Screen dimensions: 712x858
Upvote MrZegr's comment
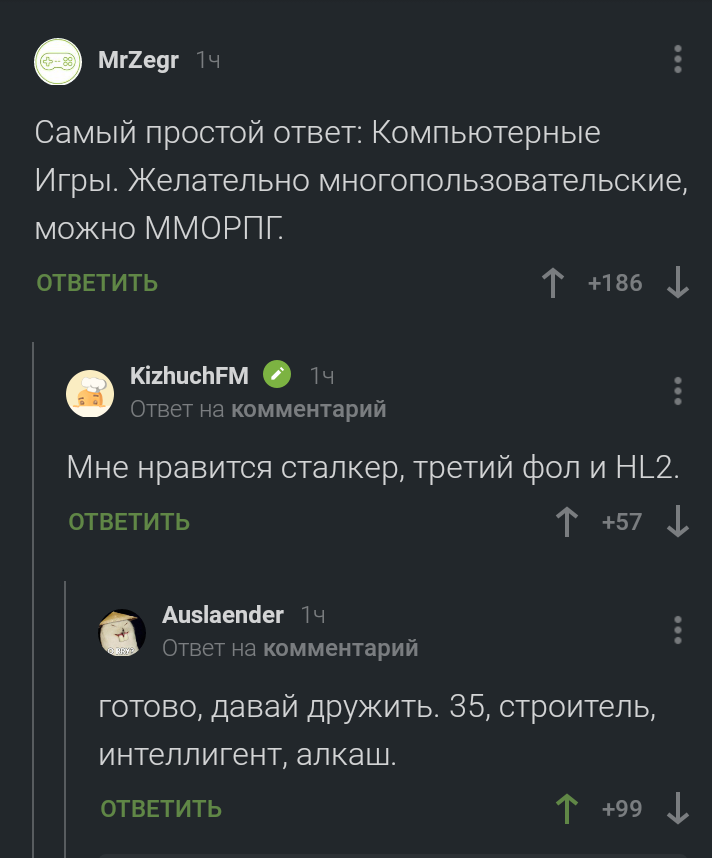(552, 283)
